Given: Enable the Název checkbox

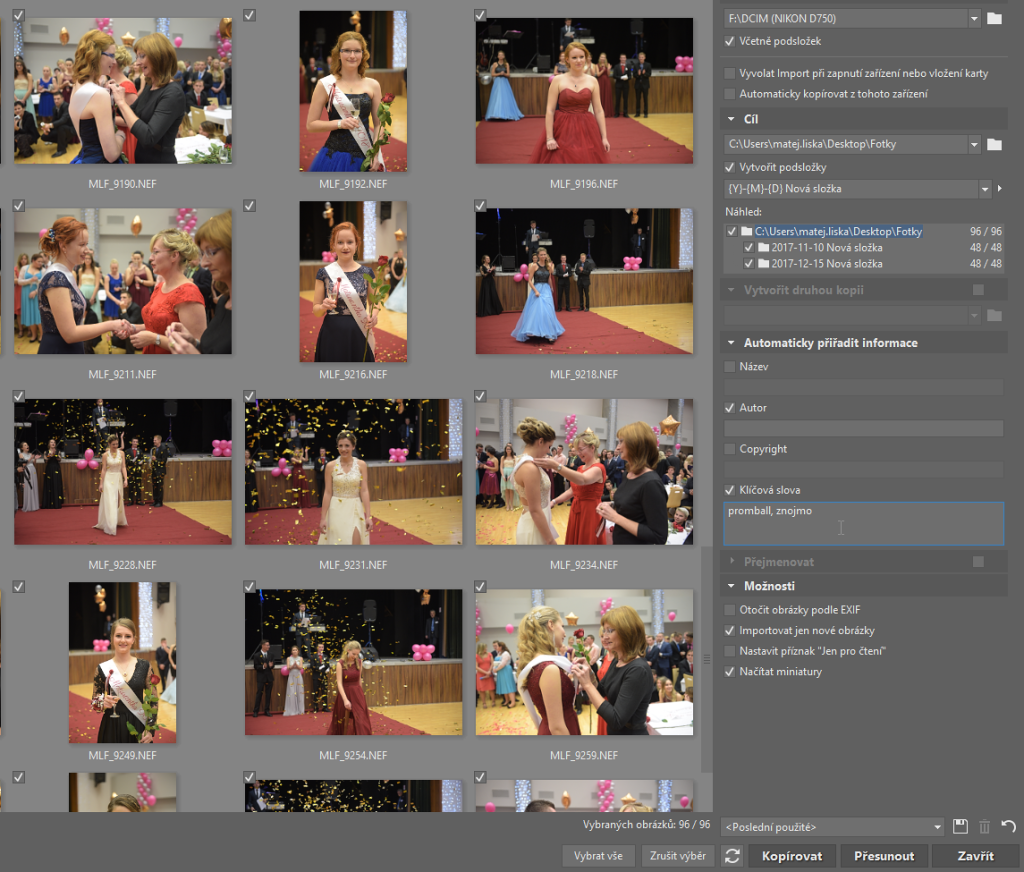Looking at the screenshot, I should [x=729, y=366].
